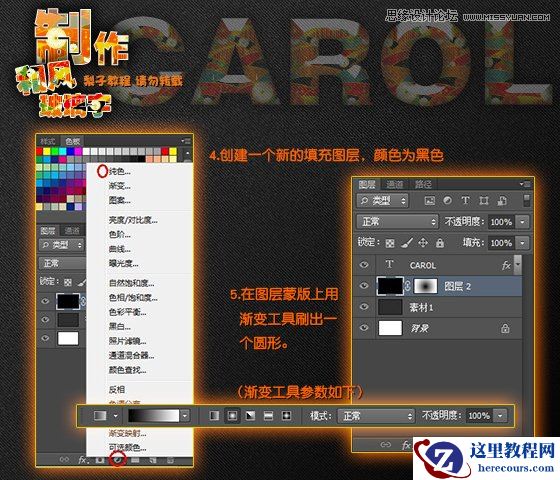This screenshot has width=560, height=480.
Task: Click the shape layer filter icon
Action: 484,201
